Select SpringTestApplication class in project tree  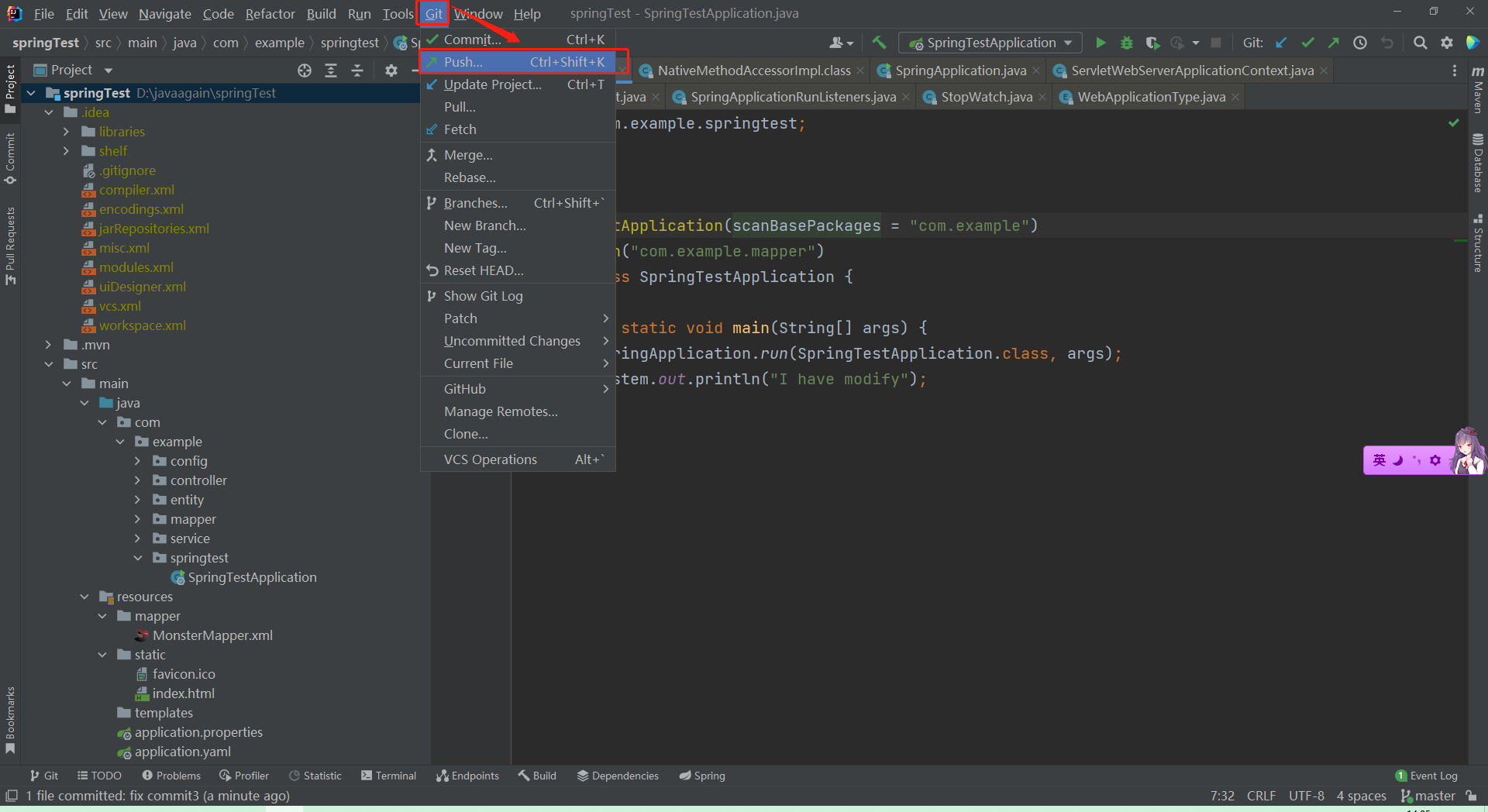(x=252, y=577)
